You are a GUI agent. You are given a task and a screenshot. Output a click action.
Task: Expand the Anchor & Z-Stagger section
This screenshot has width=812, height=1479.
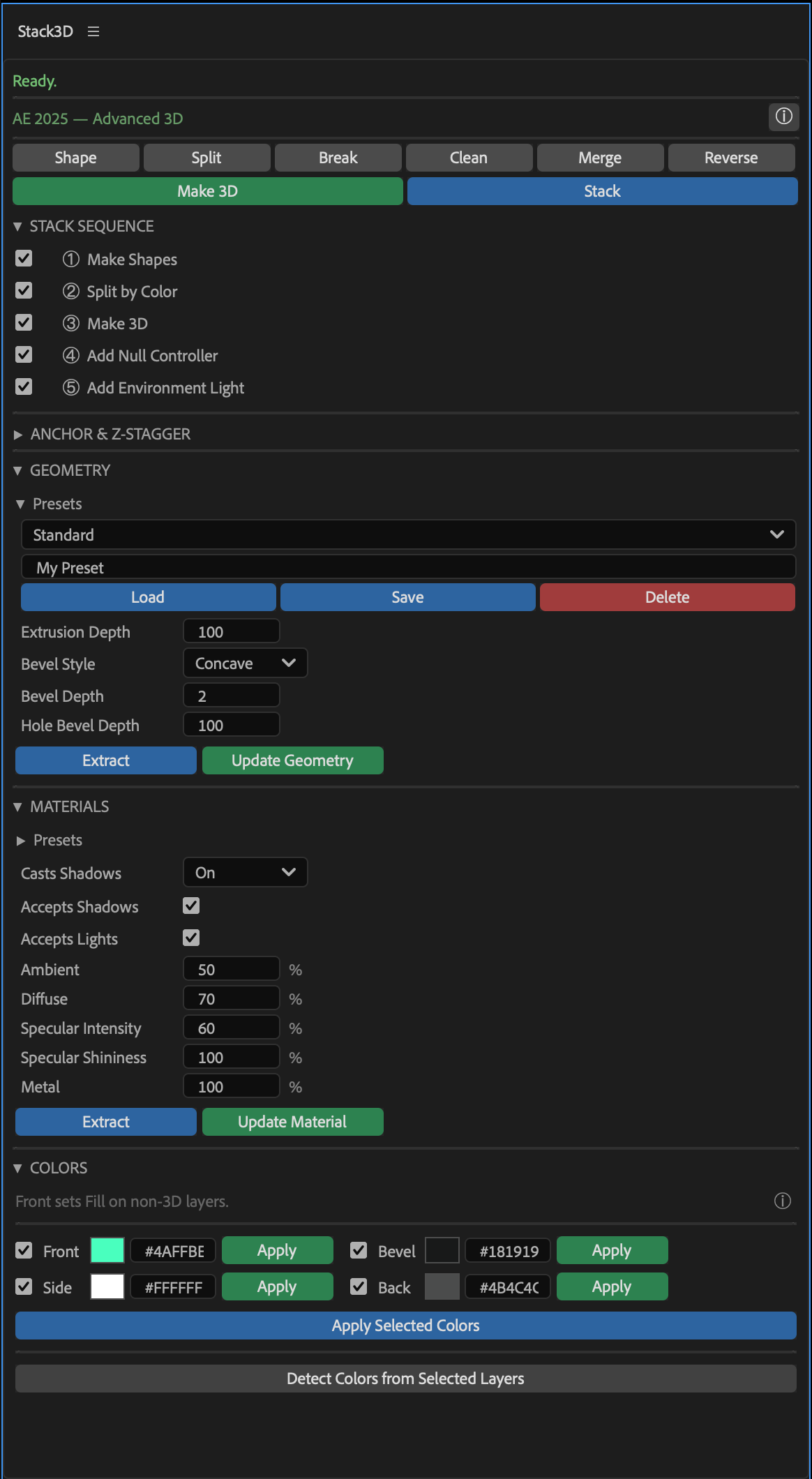18,435
